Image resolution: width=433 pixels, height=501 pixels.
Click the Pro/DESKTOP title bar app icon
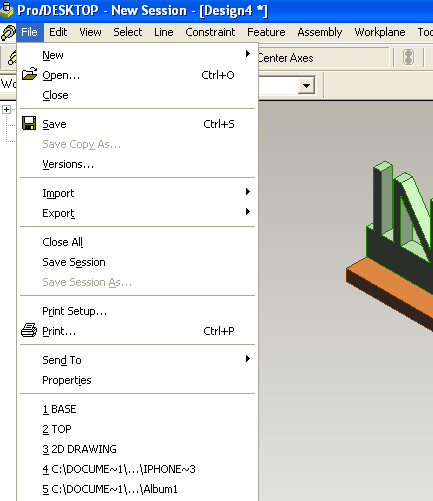pos(7,9)
